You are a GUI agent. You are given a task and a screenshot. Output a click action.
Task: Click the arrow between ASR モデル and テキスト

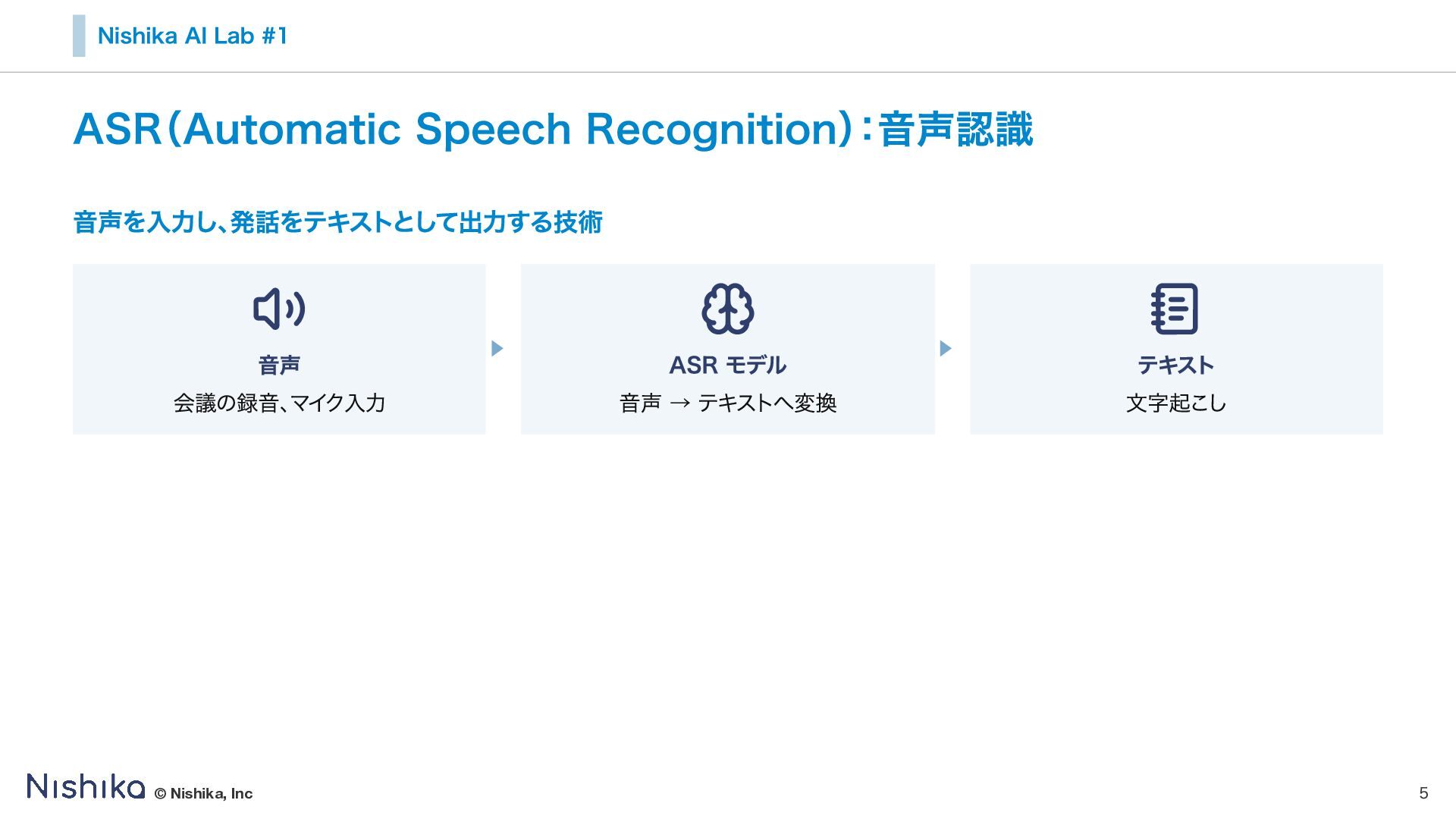[946, 348]
